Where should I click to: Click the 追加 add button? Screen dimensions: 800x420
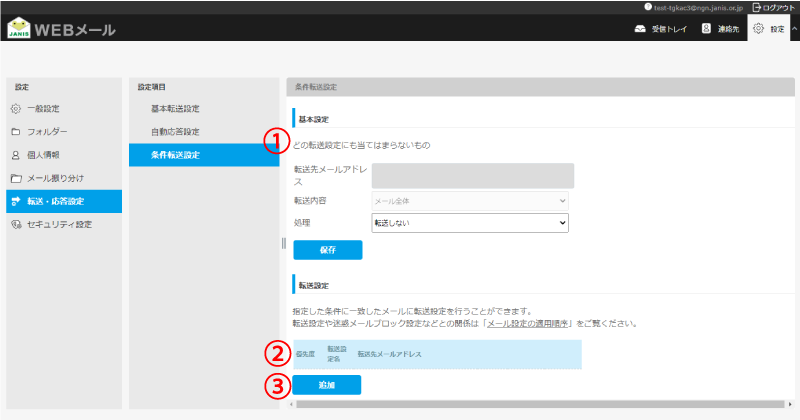(327, 384)
